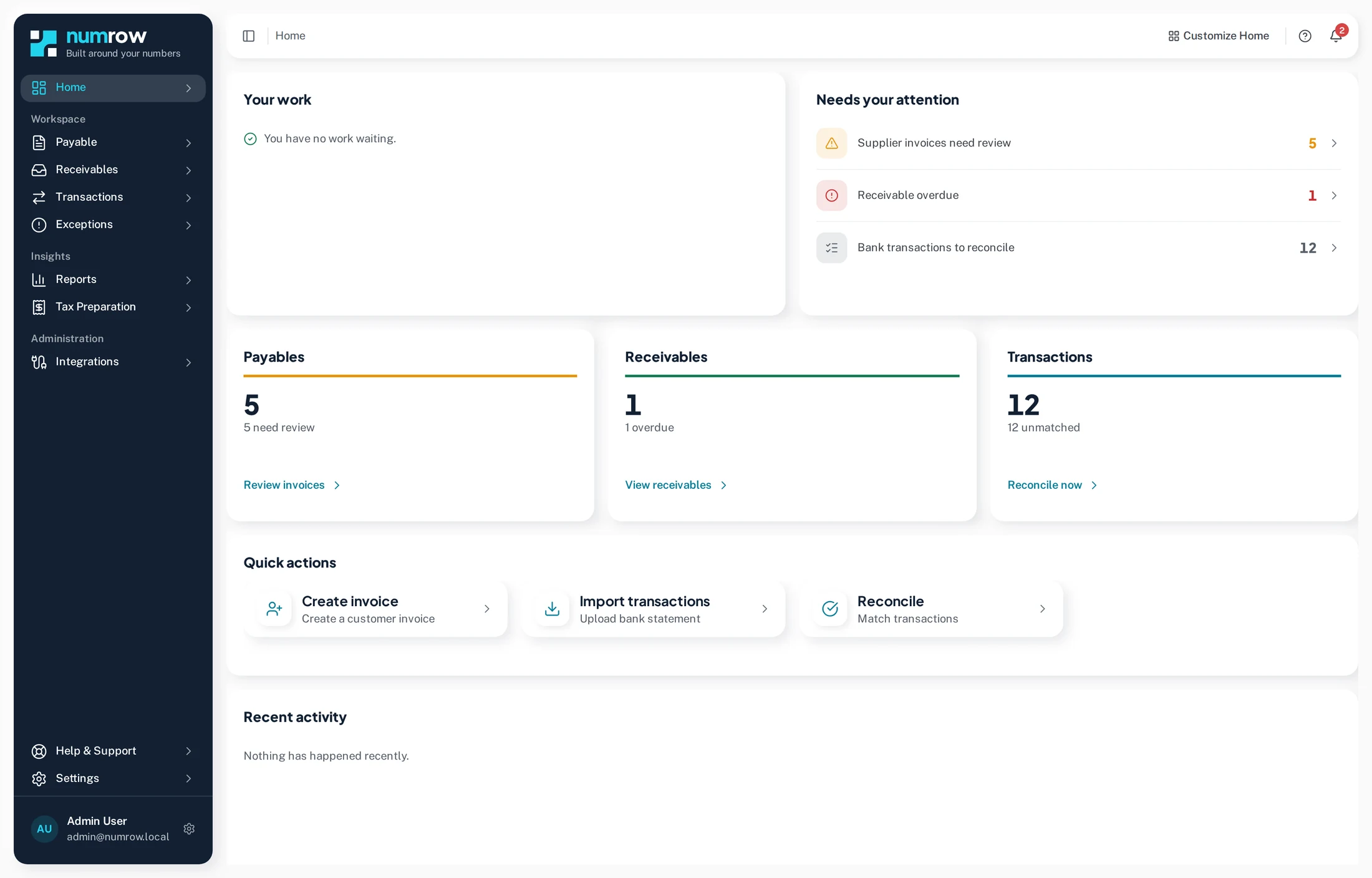Follow the Review invoices link

[292, 485]
